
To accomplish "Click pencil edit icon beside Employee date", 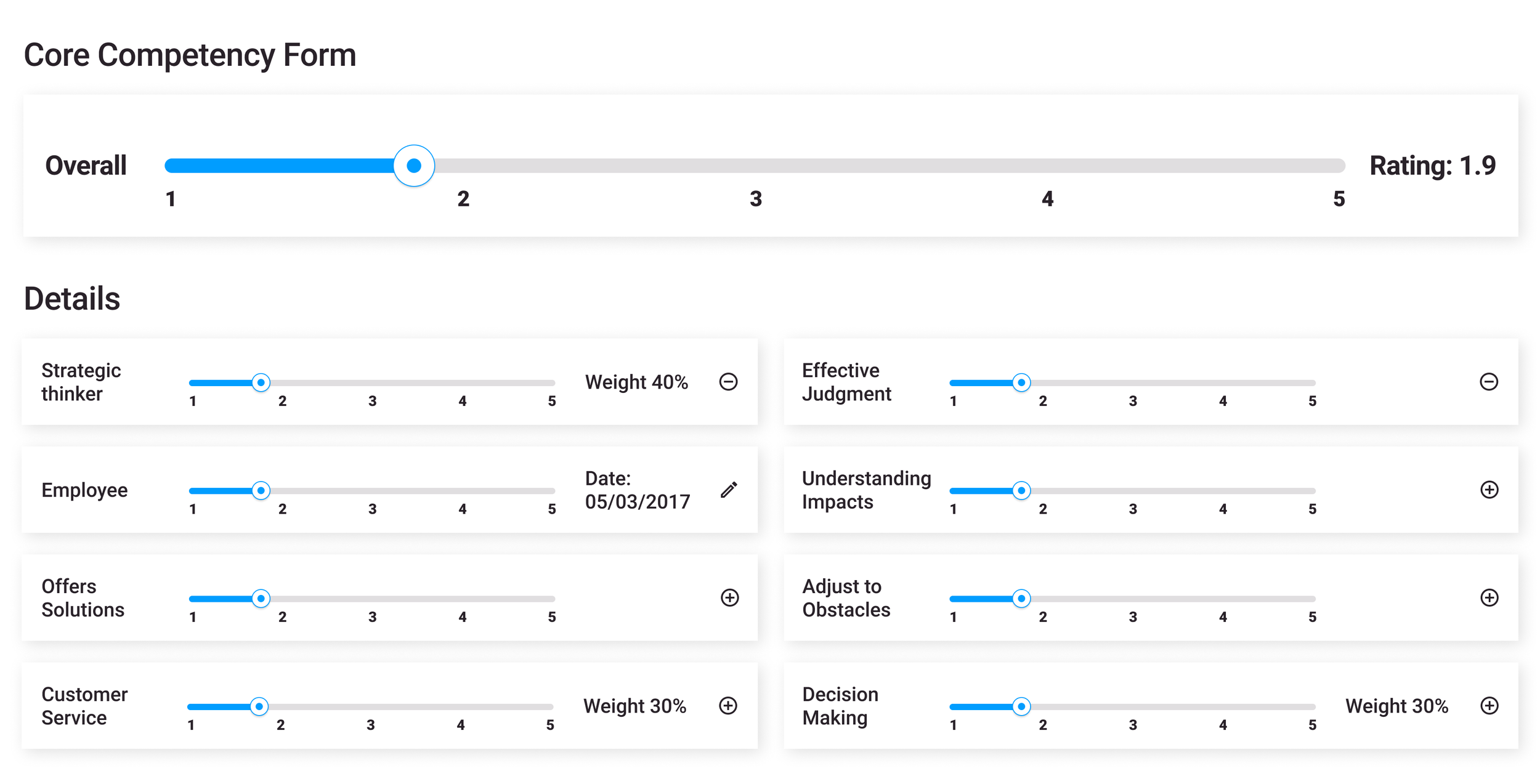I will 729,490.
